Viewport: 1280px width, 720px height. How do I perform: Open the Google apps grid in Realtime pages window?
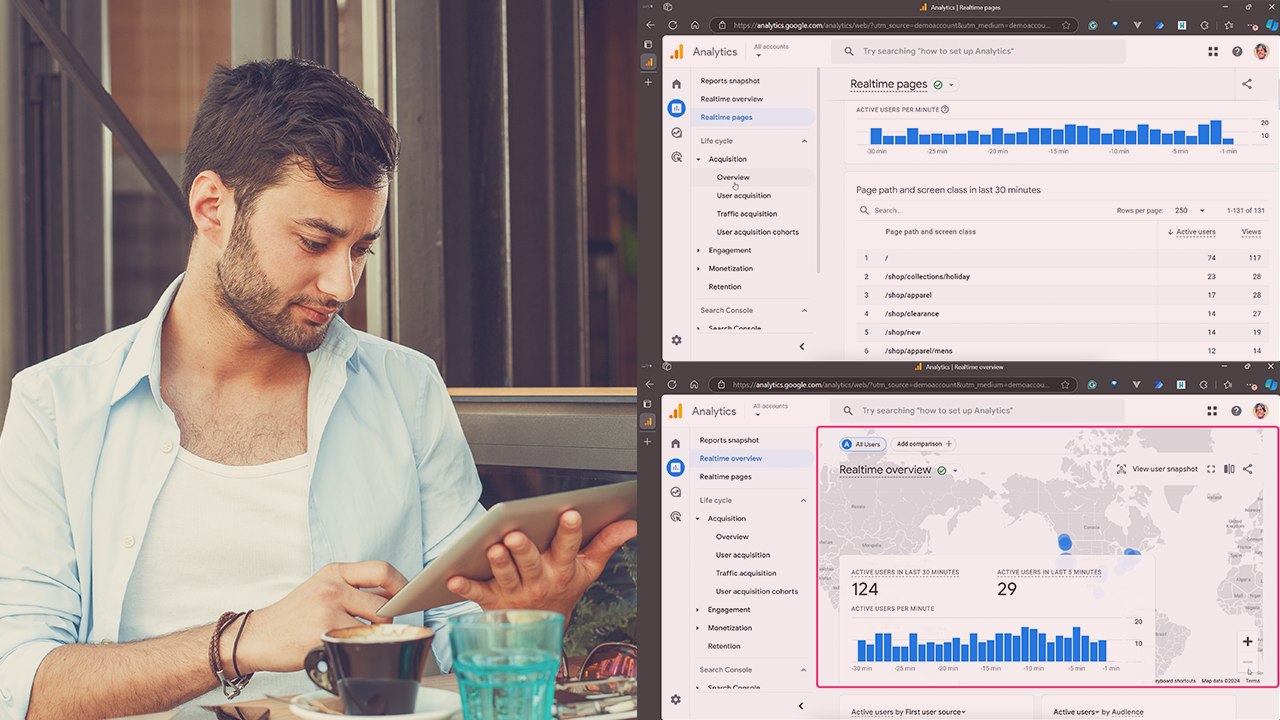tap(1213, 51)
